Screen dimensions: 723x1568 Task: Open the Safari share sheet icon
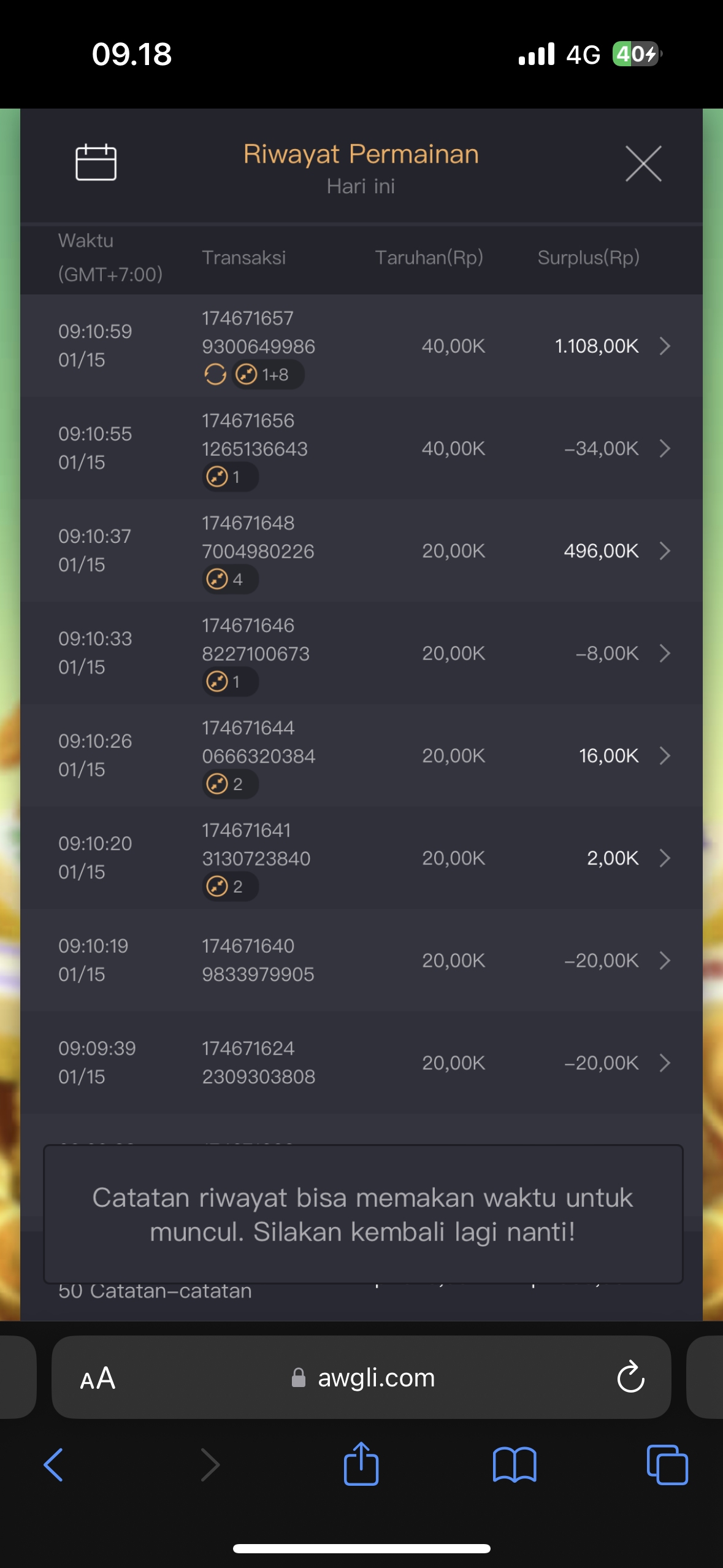coord(361,1464)
